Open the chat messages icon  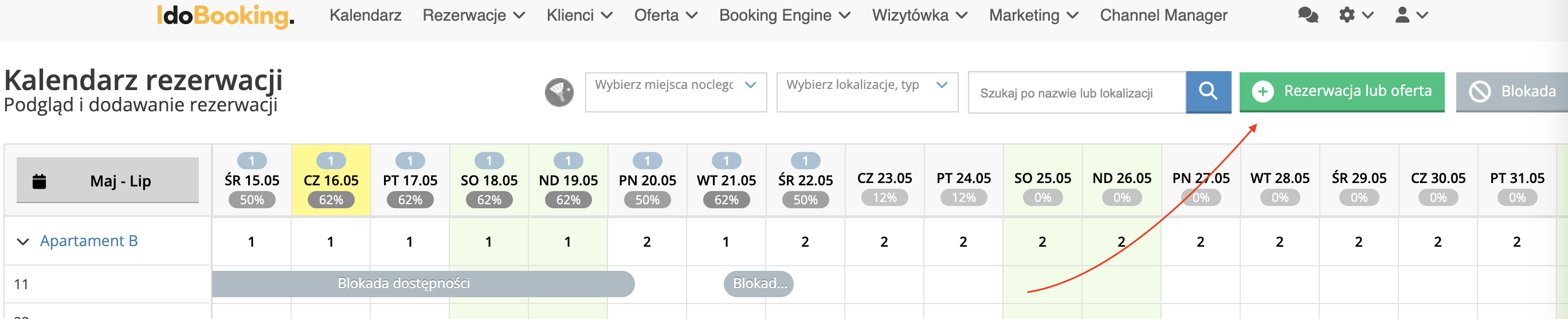coord(1307,15)
